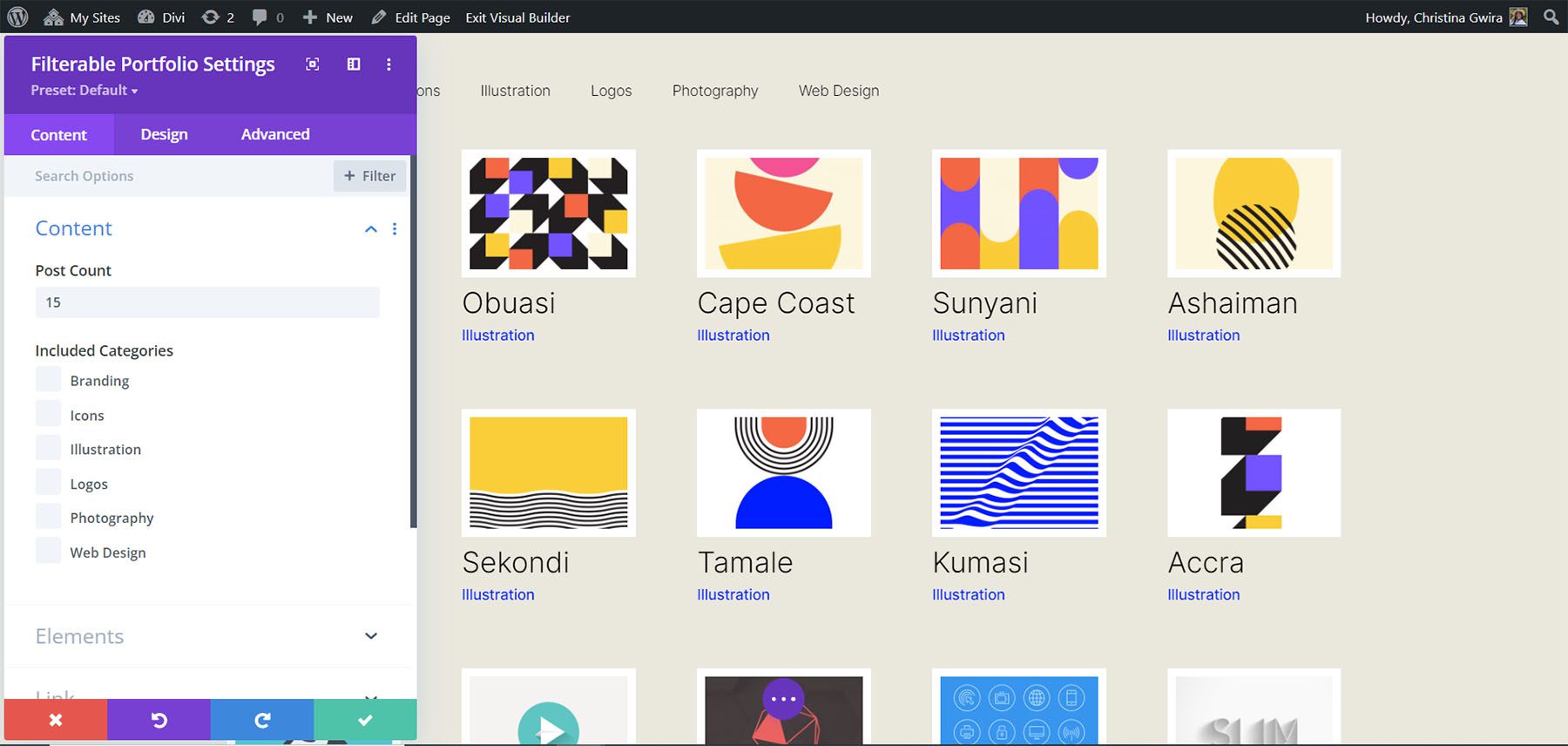The height and width of the screenshot is (746, 1568).
Task: Open the purple module options dots button
Action: coord(783,699)
